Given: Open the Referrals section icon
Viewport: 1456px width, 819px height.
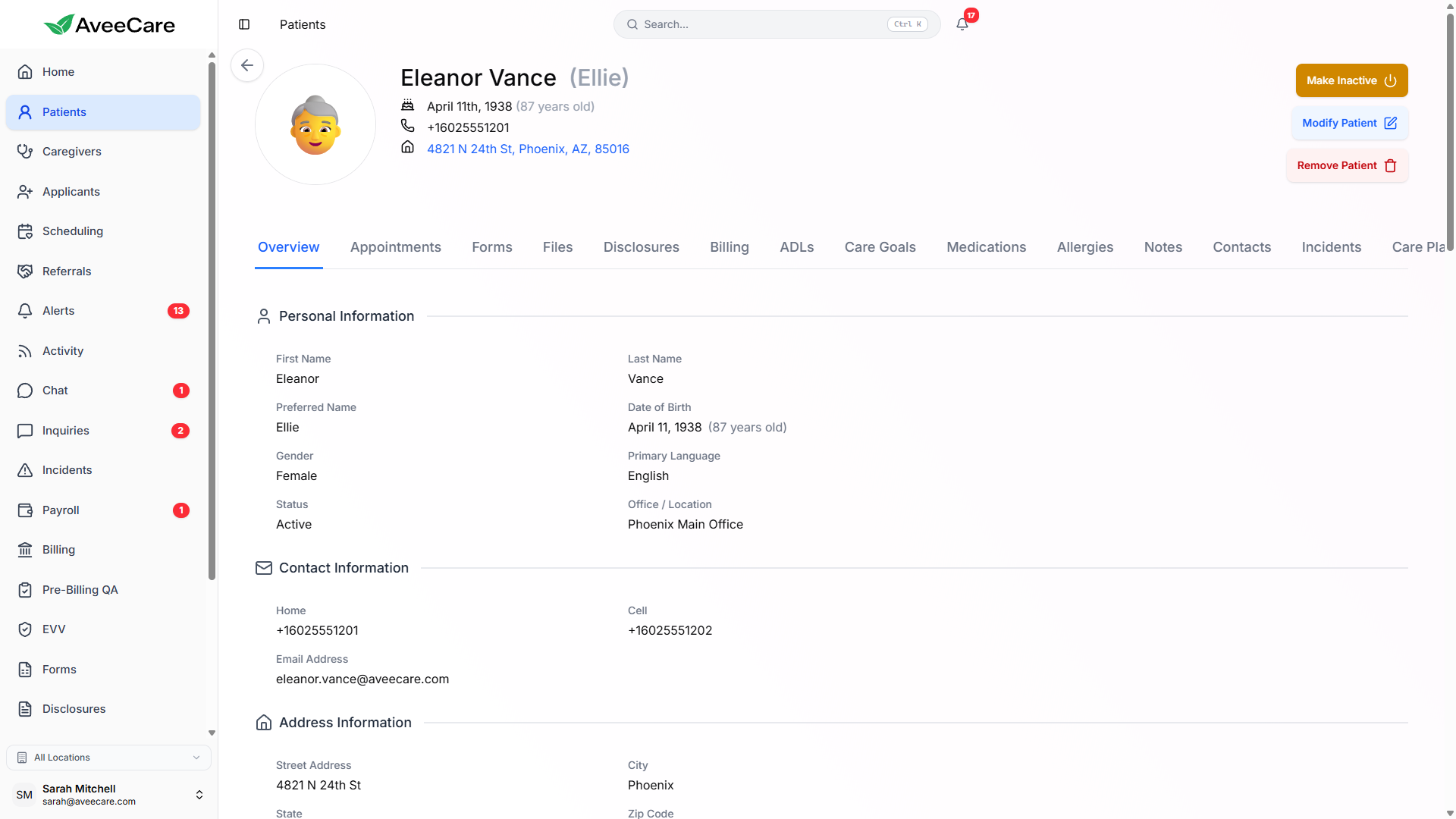Looking at the screenshot, I should pos(26,271).
